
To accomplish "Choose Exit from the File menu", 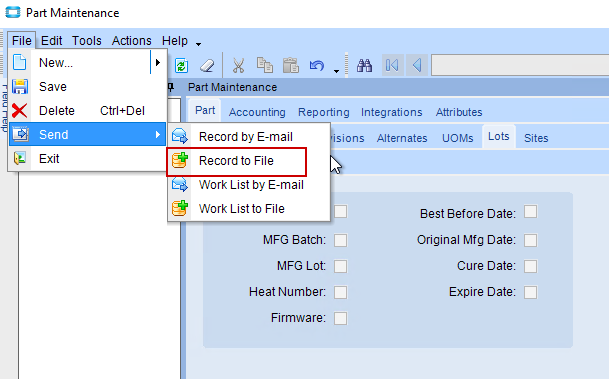I will click(x=88, y=158).
